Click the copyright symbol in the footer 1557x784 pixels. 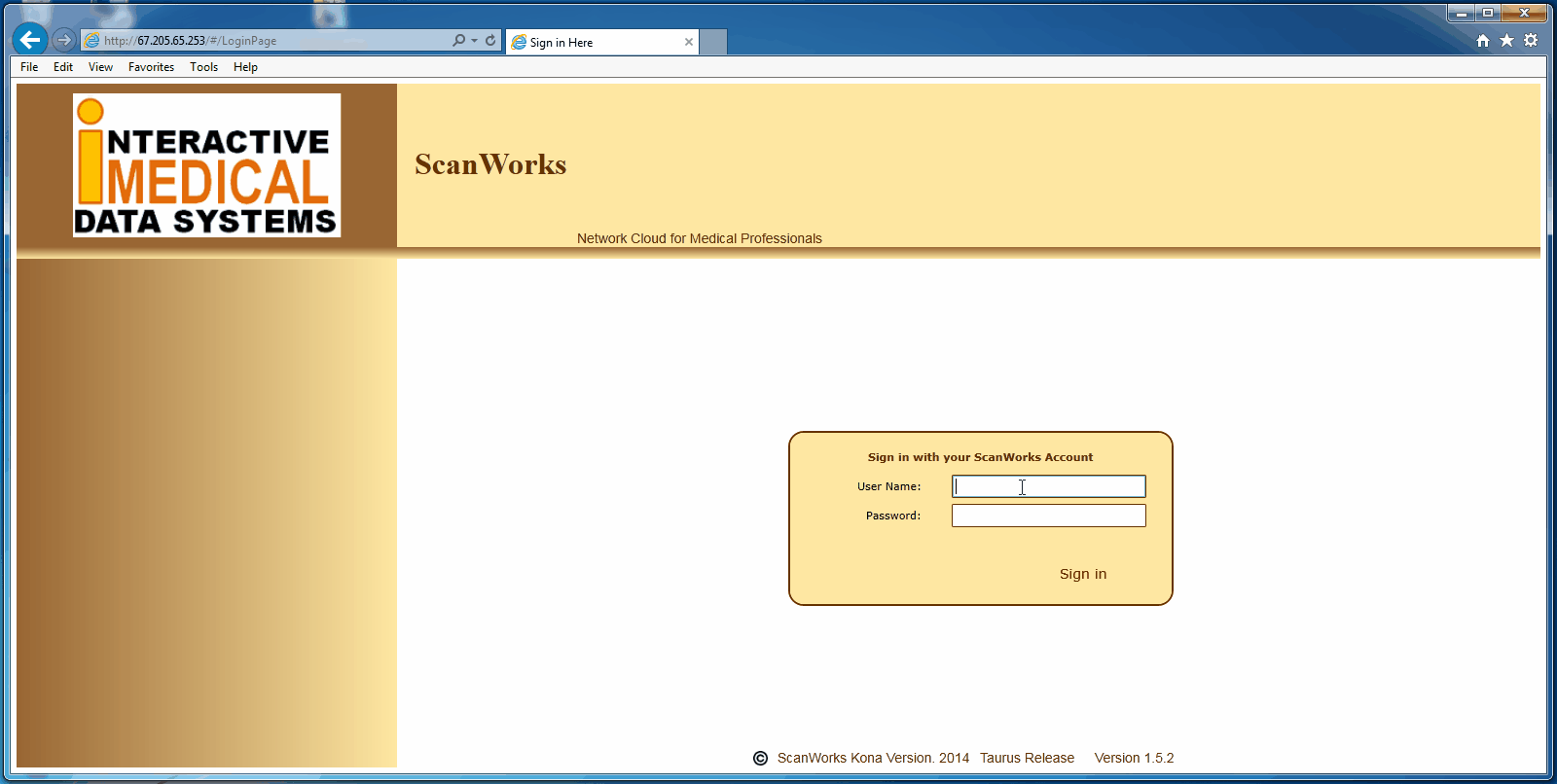pyautogui.click(x=760, y=758)
